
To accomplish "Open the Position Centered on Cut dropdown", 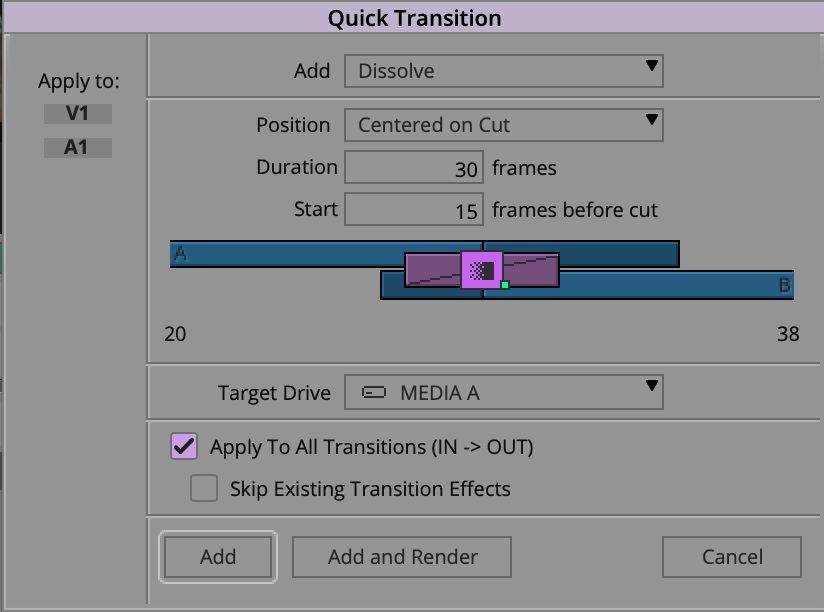I will pos(503,125).
